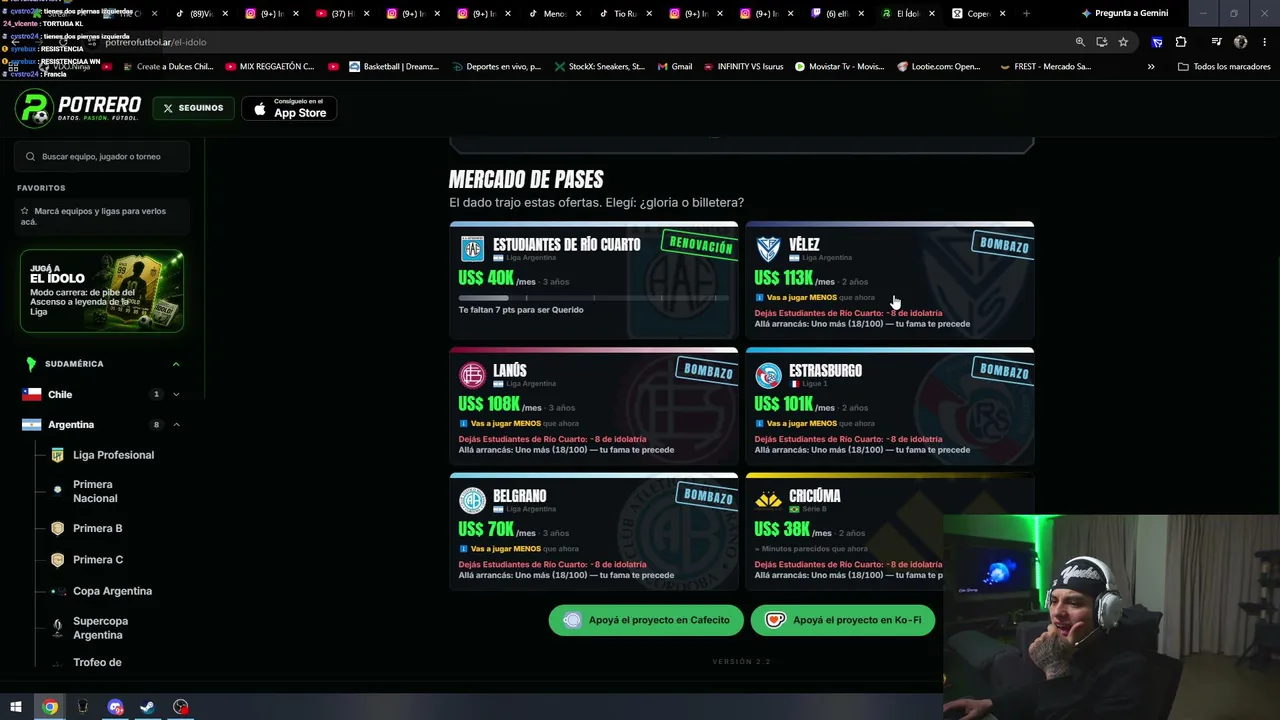This screenshot has width=1280, height=720.
Task: Click the Belgrano club crest
Action: pyautogui.click(x=472, y=500)
